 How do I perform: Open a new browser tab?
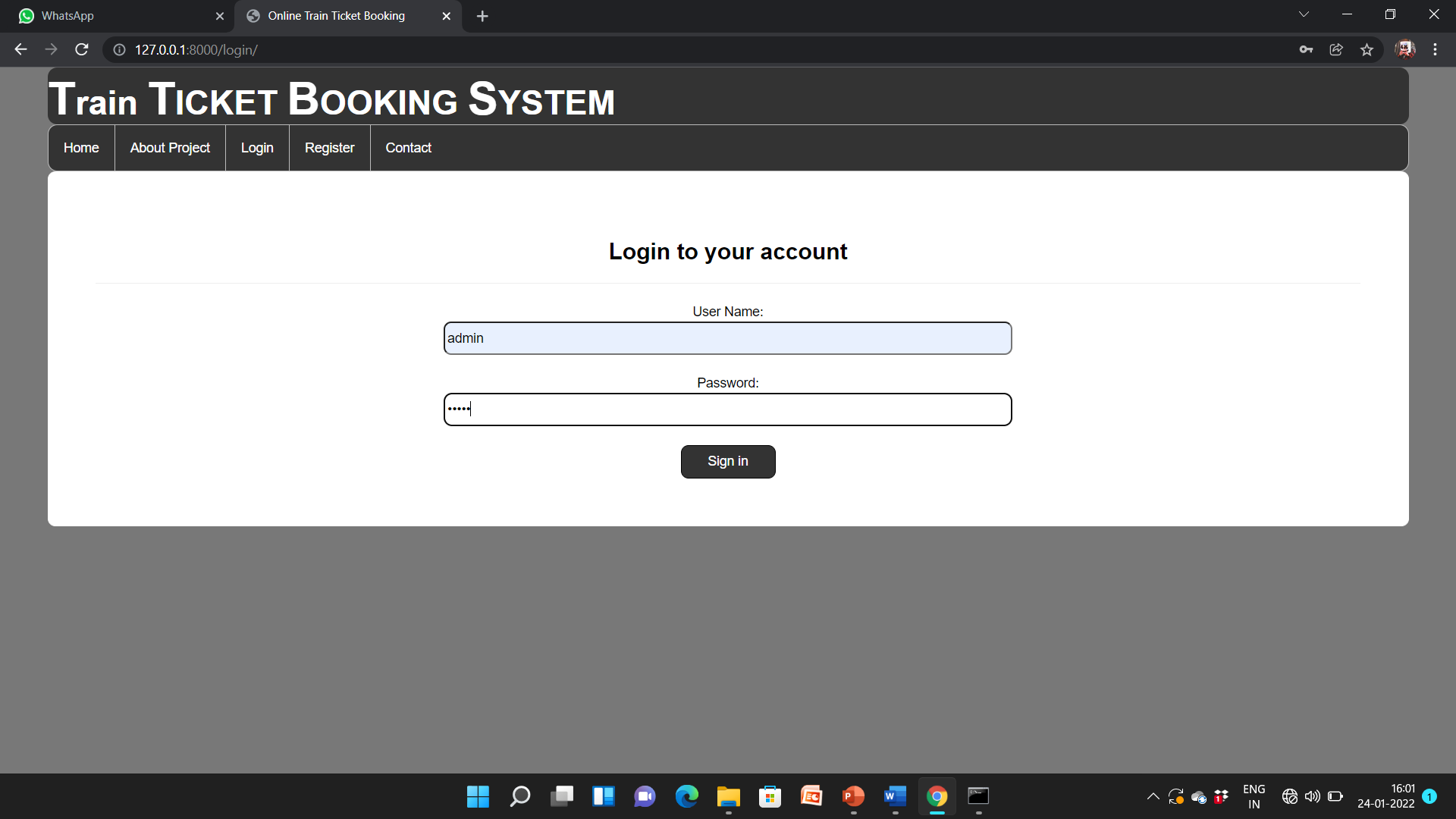[x=482, y=16]
